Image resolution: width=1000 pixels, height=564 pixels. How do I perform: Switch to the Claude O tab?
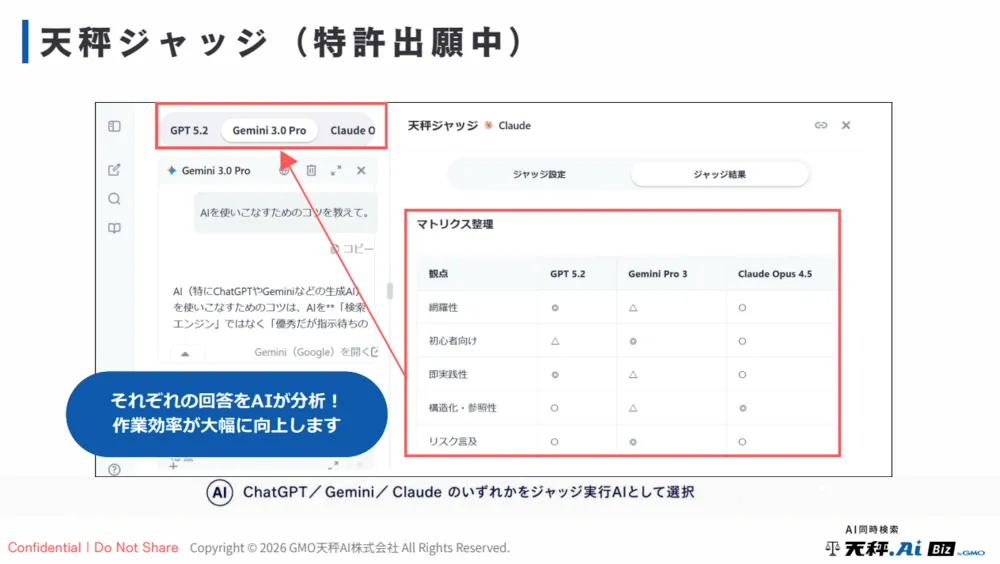tap(352, 130)
